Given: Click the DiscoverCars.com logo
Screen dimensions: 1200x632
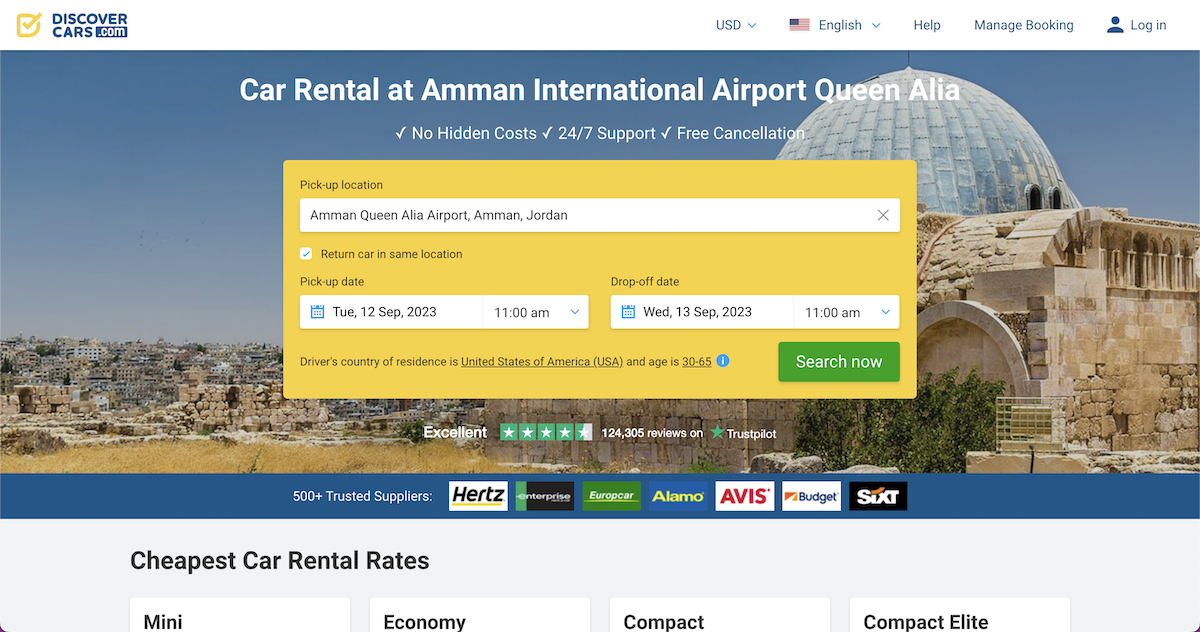Looking at the screenshot, I should pyautogui.click(x=72, y=25).
